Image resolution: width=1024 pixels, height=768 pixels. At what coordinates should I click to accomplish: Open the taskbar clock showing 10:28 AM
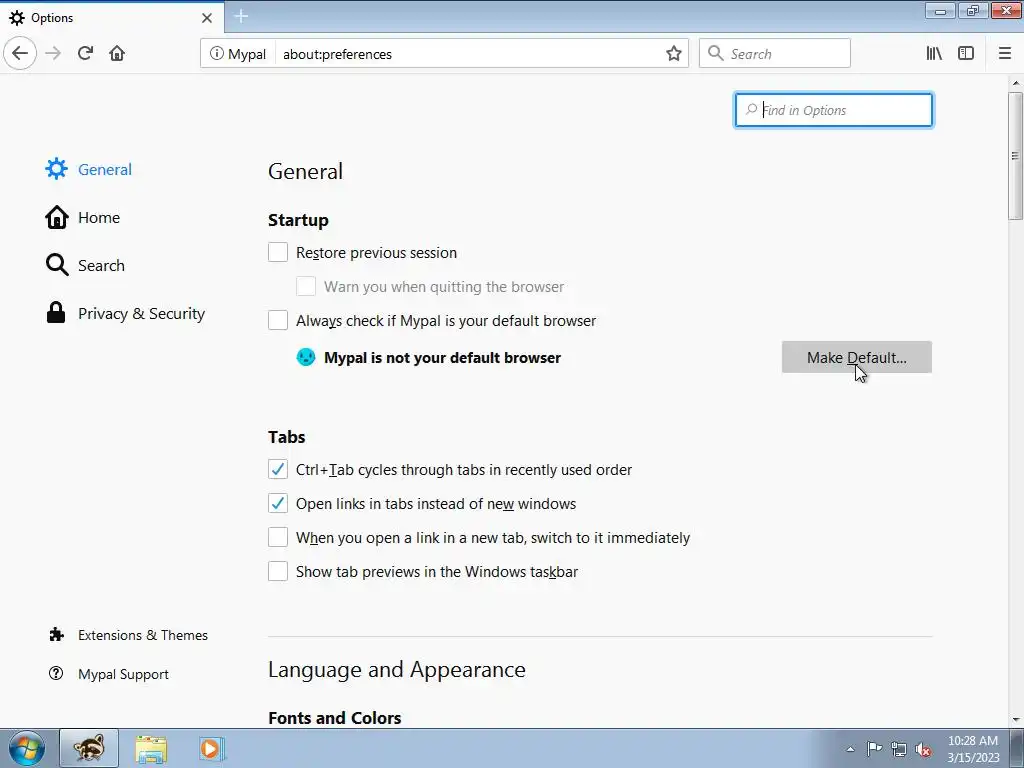pos(973,749)
